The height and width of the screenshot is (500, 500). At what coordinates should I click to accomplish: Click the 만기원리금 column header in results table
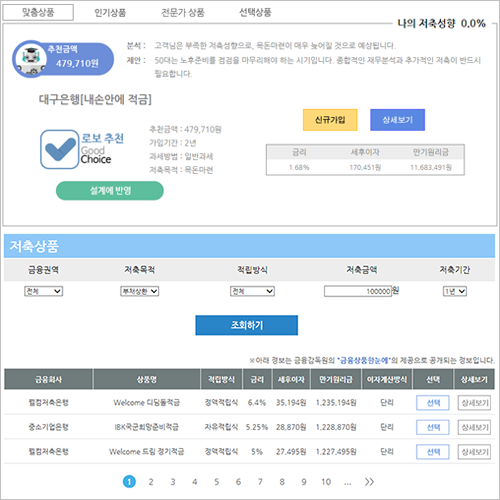coord(336,379)
